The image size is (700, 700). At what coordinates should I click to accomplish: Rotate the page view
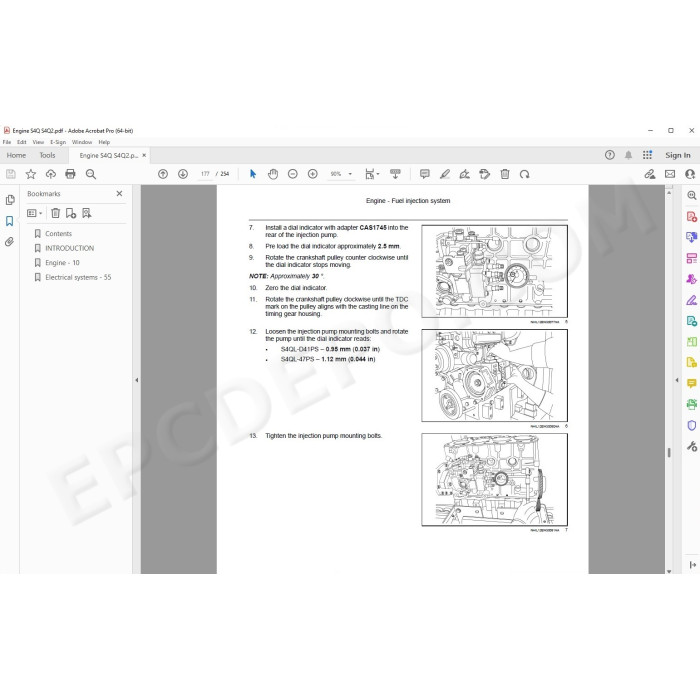tap(525, 174)
